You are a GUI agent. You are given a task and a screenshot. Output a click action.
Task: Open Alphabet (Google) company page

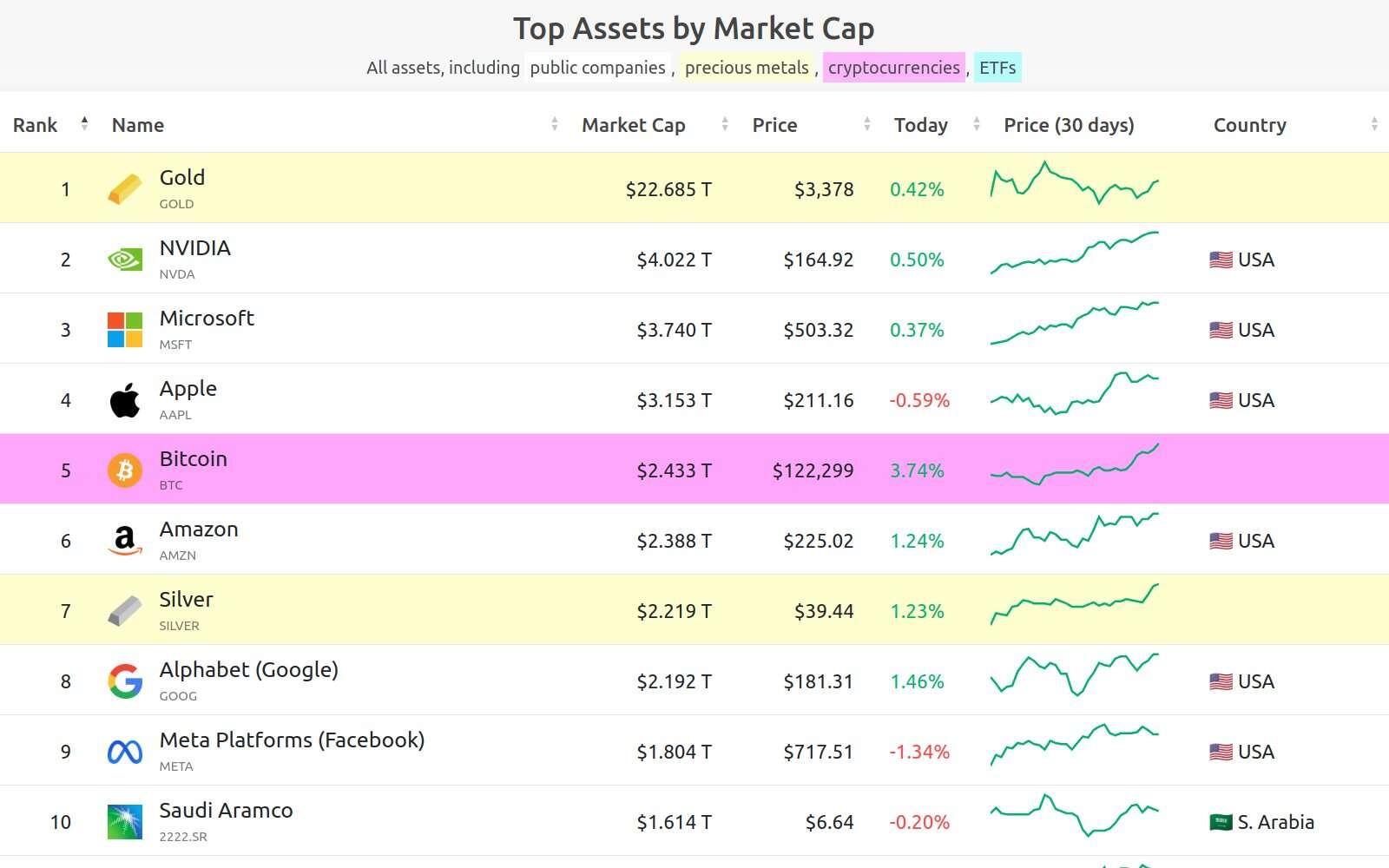249,670
